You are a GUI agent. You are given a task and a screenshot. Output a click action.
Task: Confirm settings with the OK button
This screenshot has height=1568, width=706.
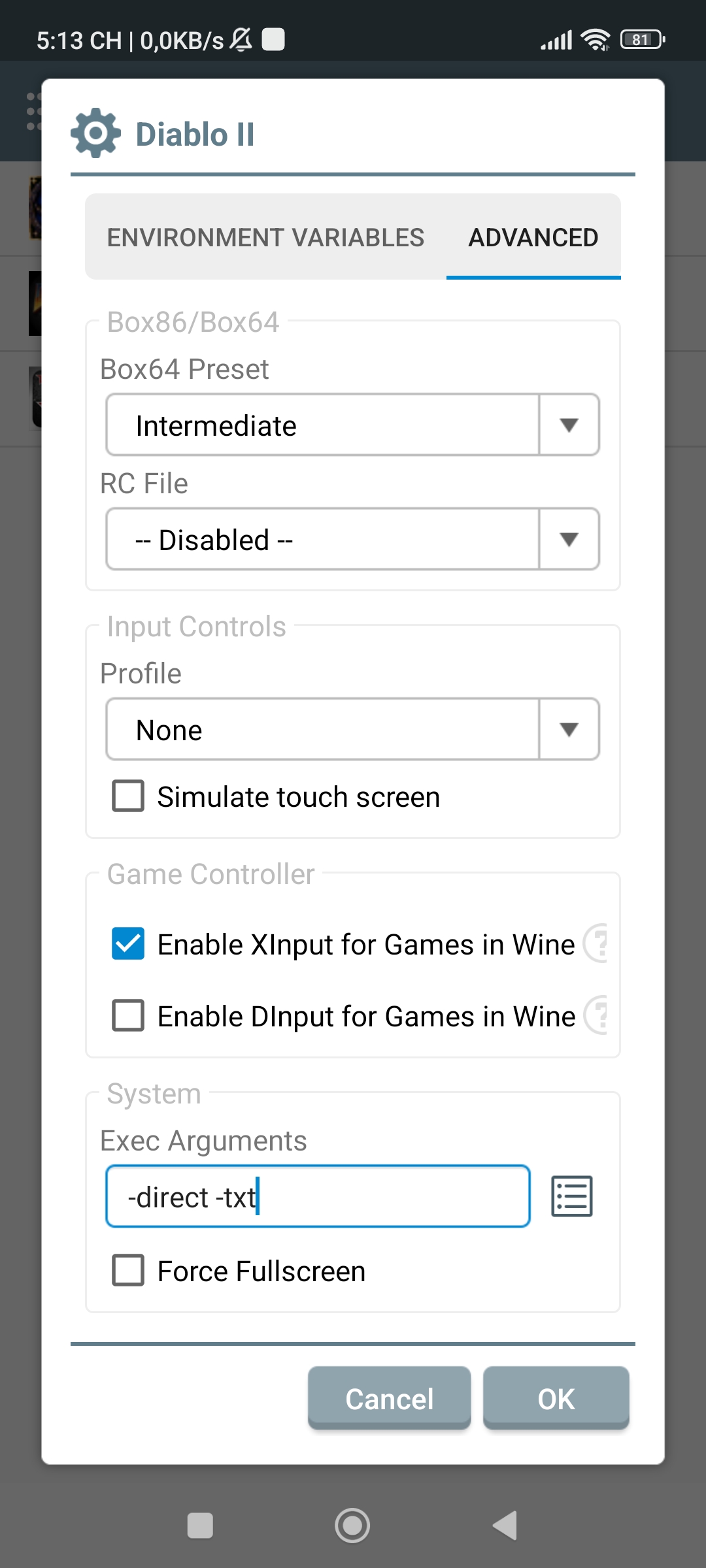click(556, 1399)
